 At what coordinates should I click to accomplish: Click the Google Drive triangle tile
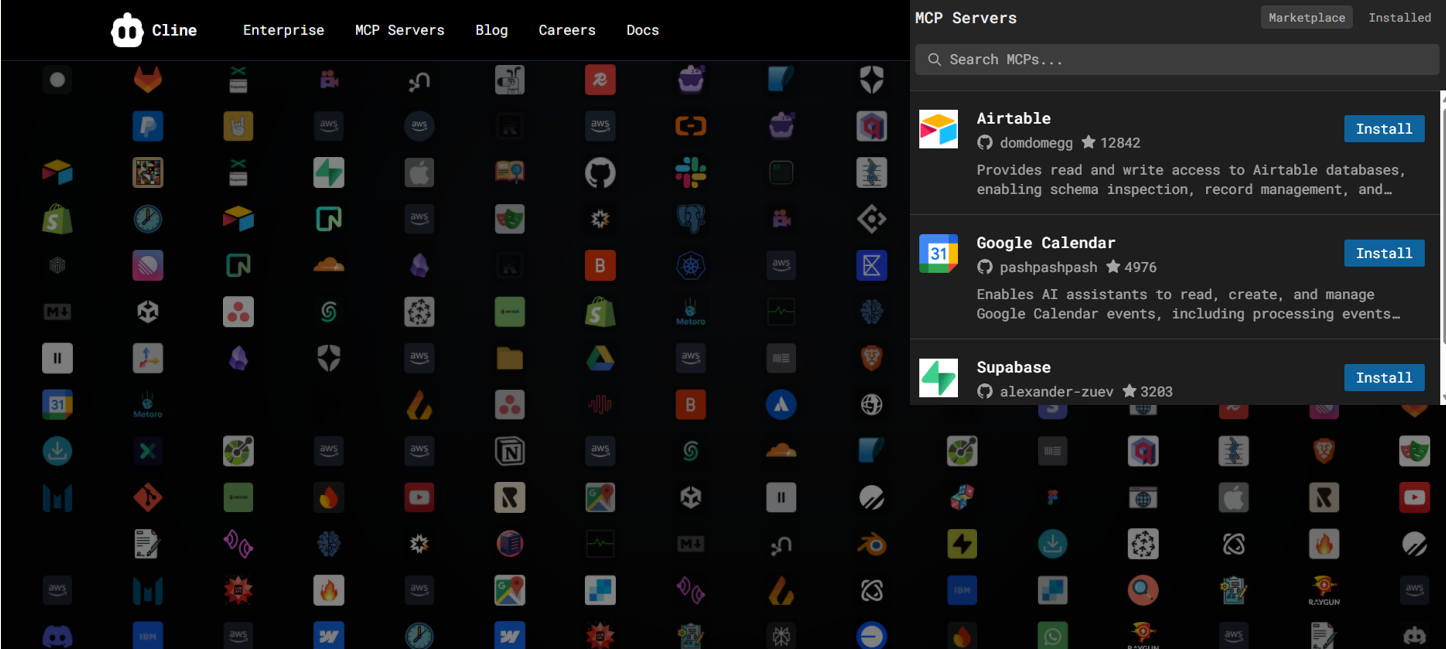tap(600, 358)
